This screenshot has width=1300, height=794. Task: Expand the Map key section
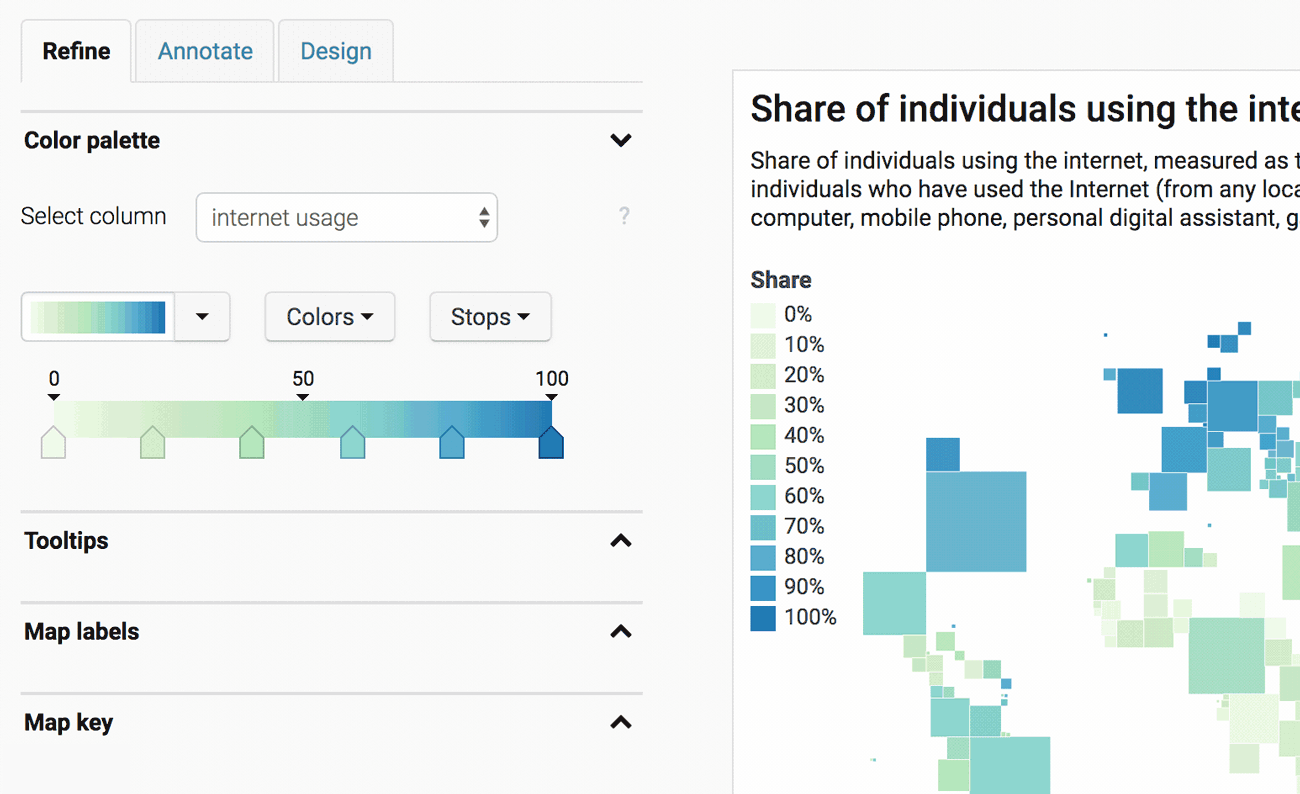click(620, 723)
